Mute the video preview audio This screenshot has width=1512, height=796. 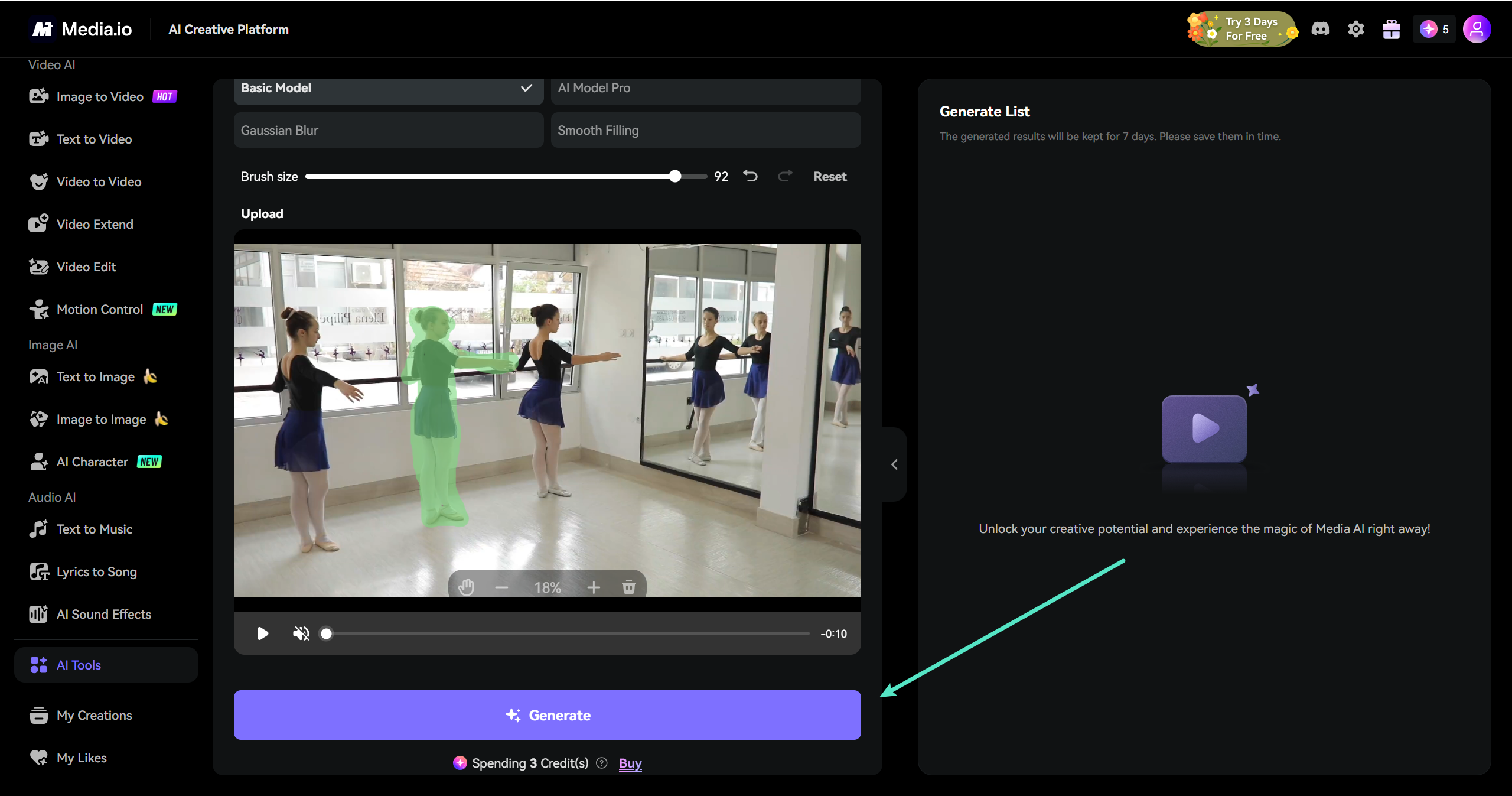coord(301,633)
